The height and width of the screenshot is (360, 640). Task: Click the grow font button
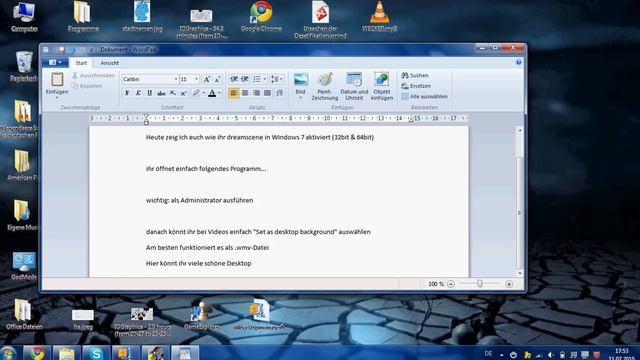click(x=207, y=79)
